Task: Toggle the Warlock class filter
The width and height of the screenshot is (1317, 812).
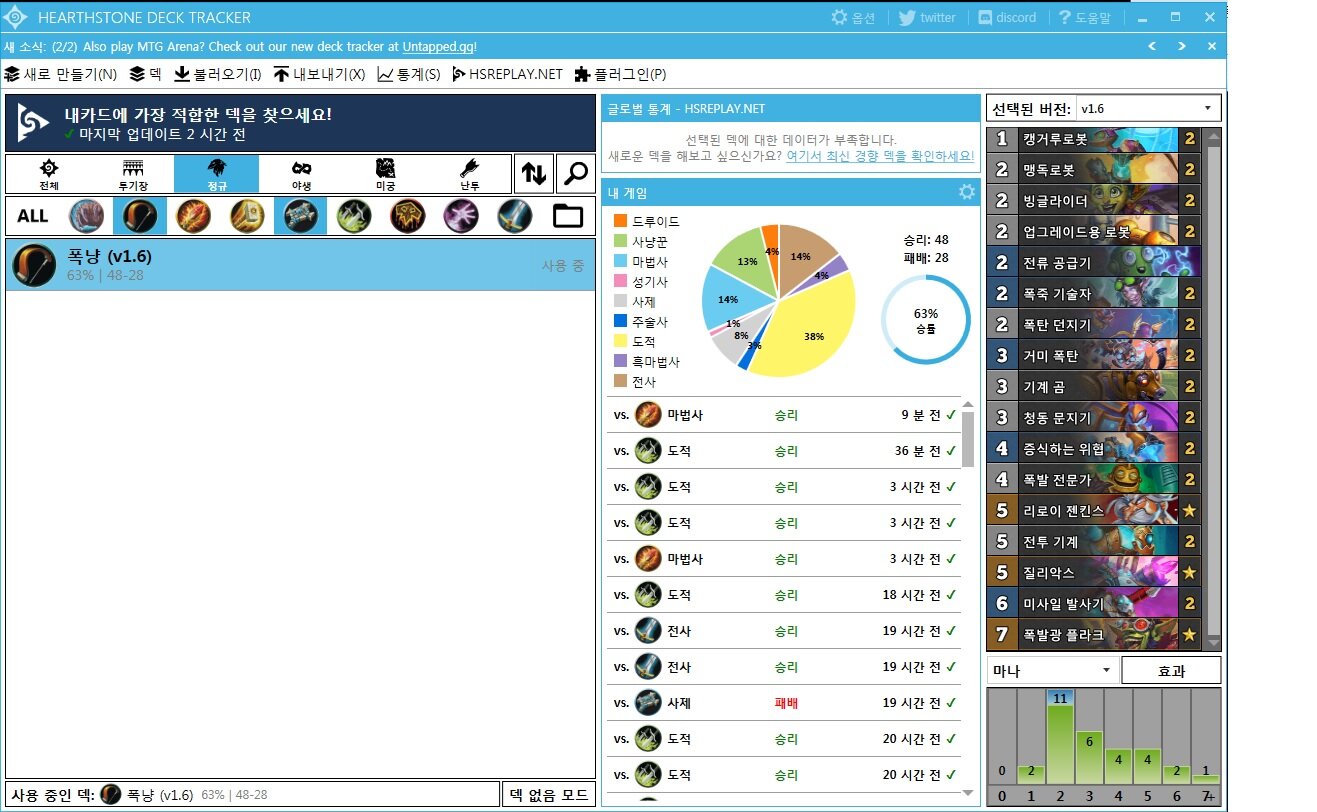Action: pos(462,215)
